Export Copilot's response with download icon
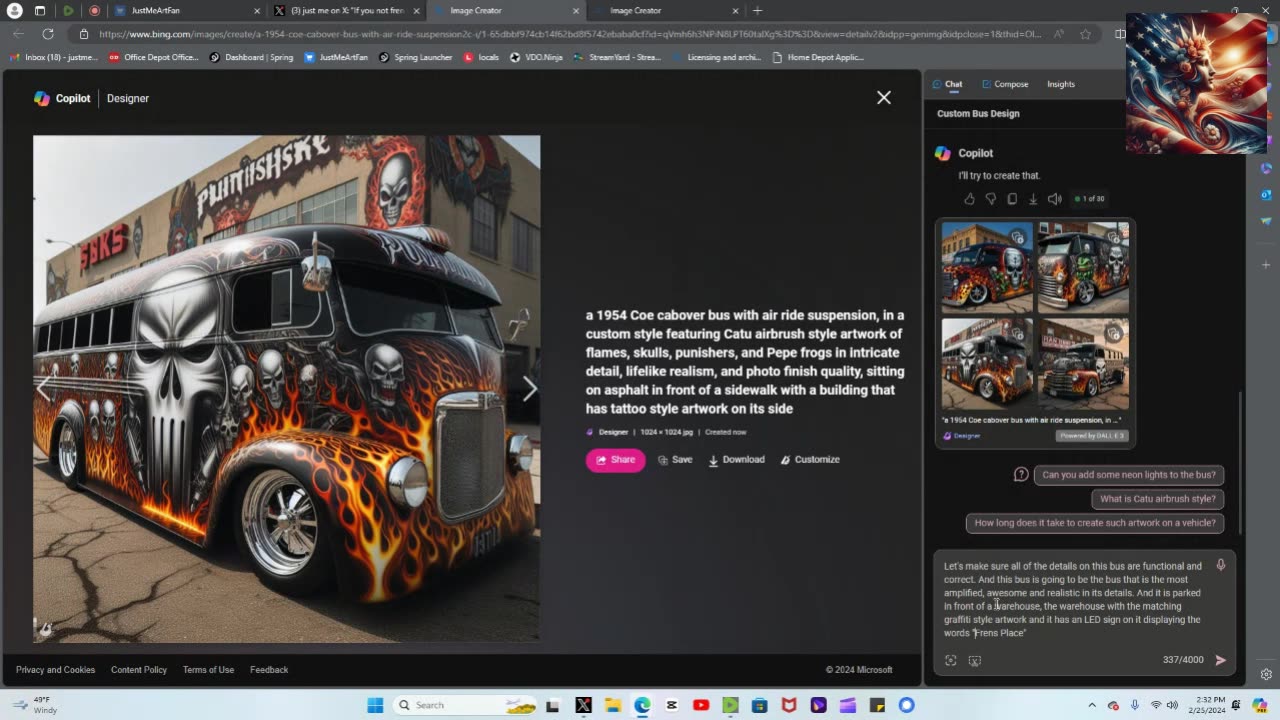The height and width of the screenshot is (720, 1280). pos(1033,199)
